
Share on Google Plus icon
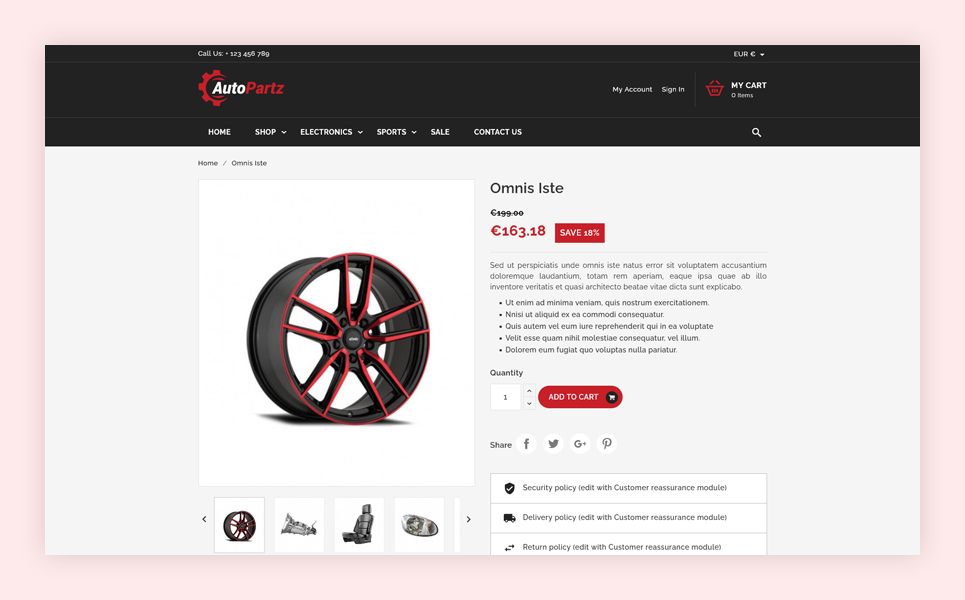[x=580, y=444]
